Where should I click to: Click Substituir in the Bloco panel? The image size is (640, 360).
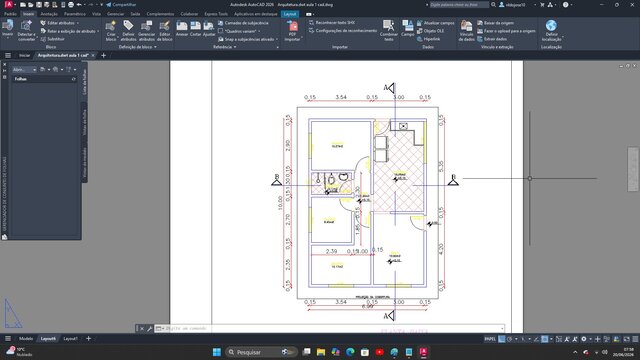click(x=53, y=39)
